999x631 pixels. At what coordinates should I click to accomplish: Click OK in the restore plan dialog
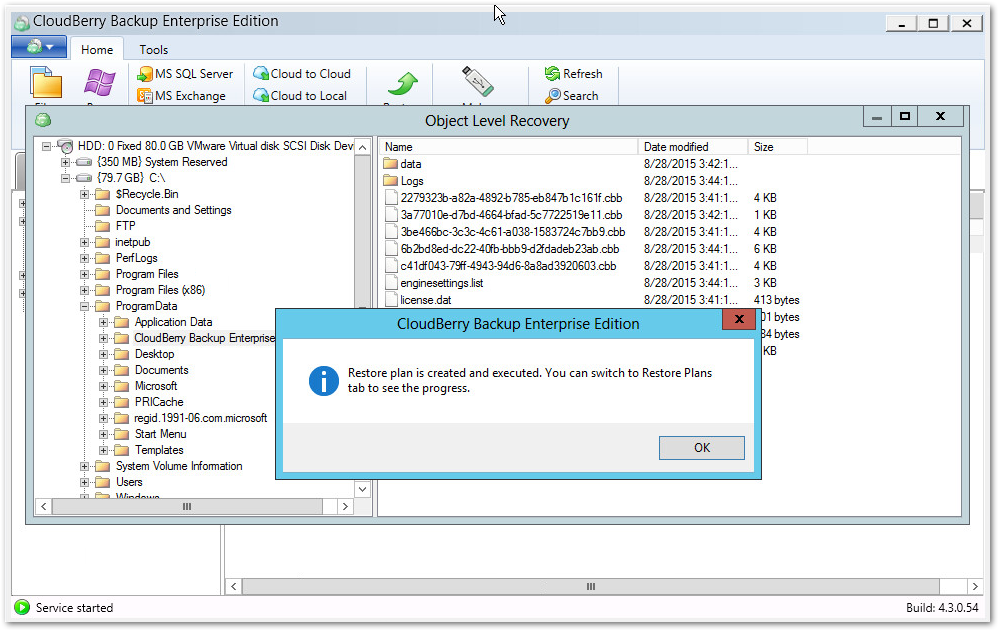pos(701,447)
